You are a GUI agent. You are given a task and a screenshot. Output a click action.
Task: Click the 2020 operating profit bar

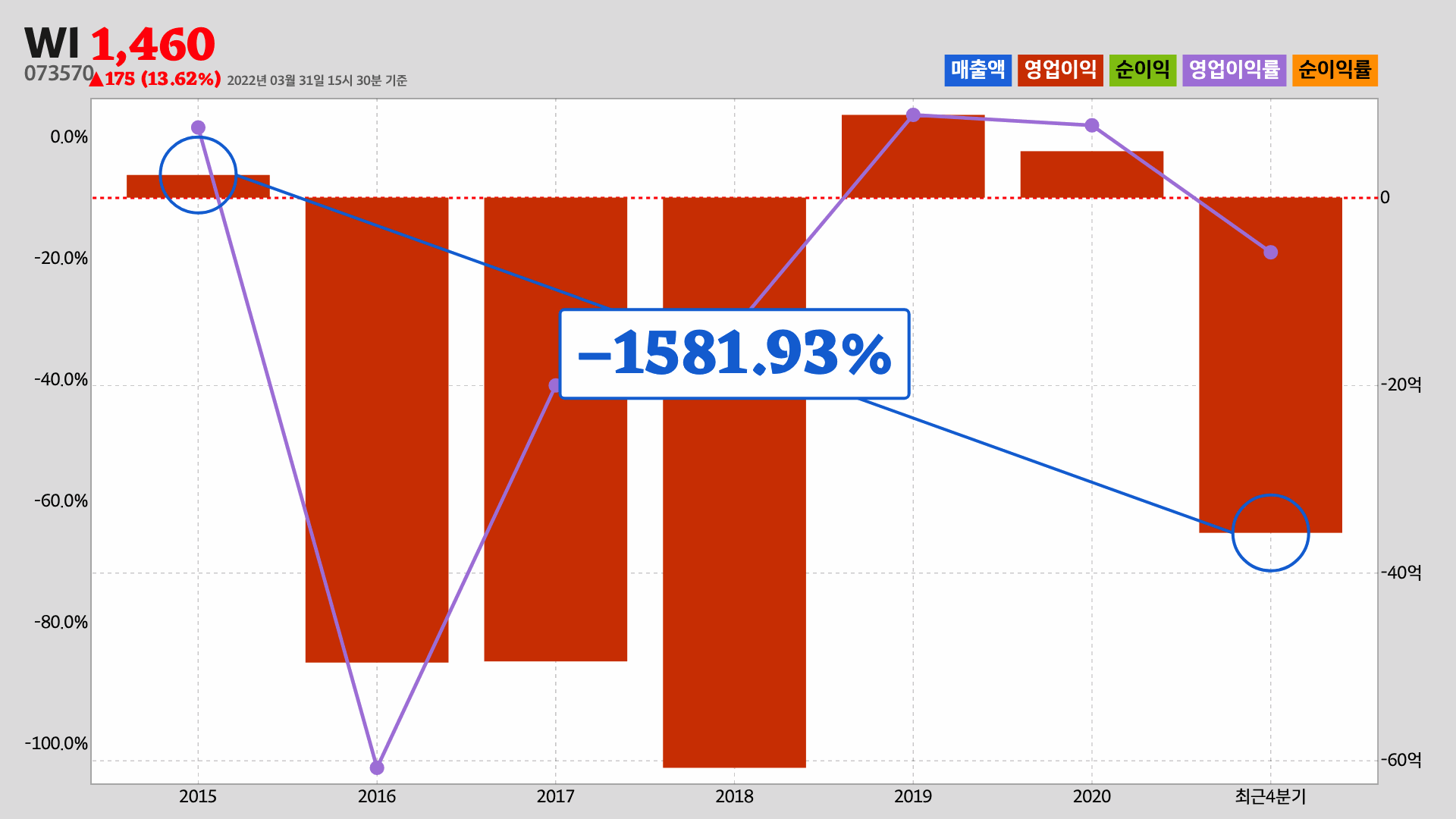coord(1092,174)
